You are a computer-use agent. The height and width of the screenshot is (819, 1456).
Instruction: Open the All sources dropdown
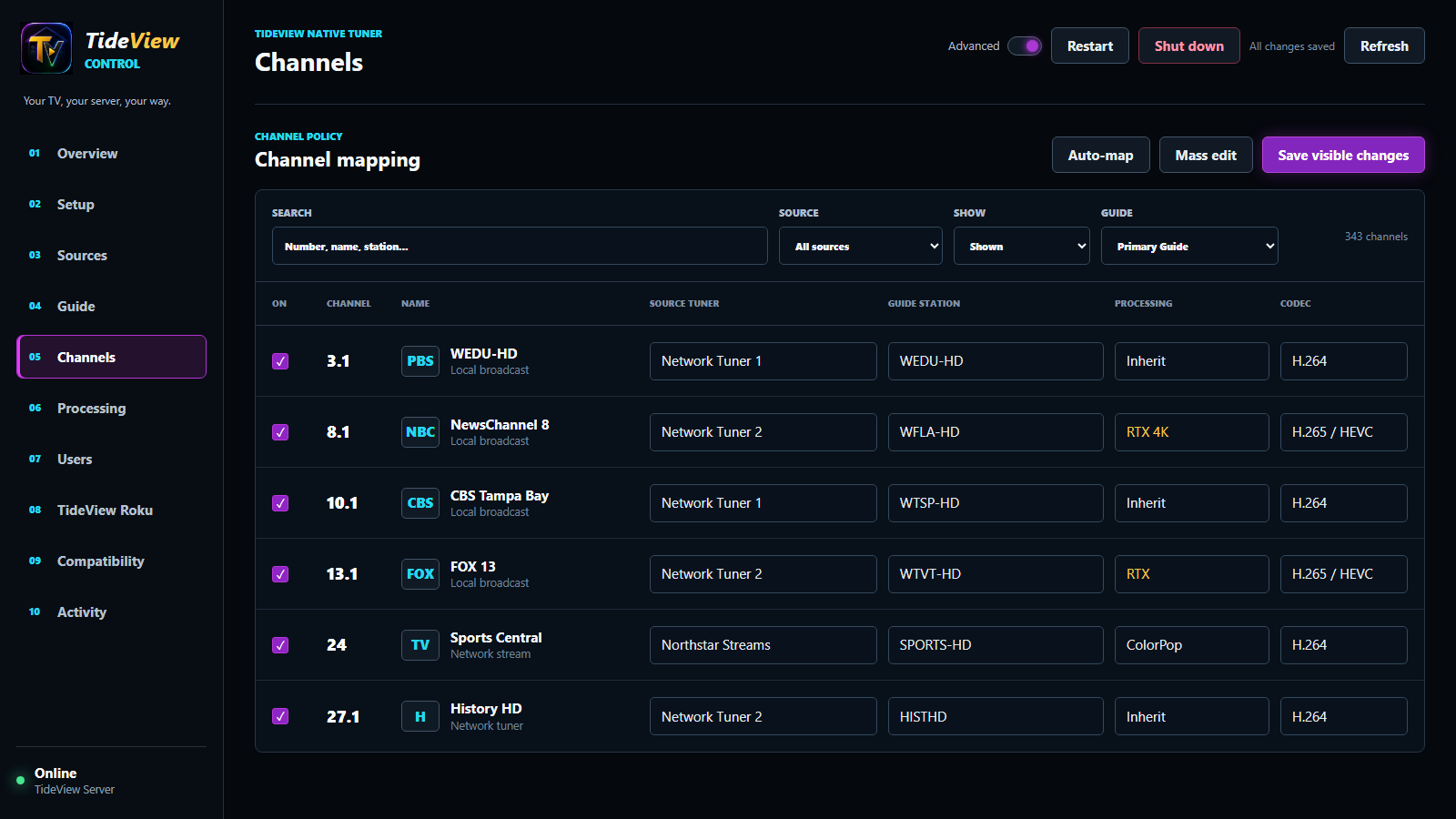coord(860,246)
